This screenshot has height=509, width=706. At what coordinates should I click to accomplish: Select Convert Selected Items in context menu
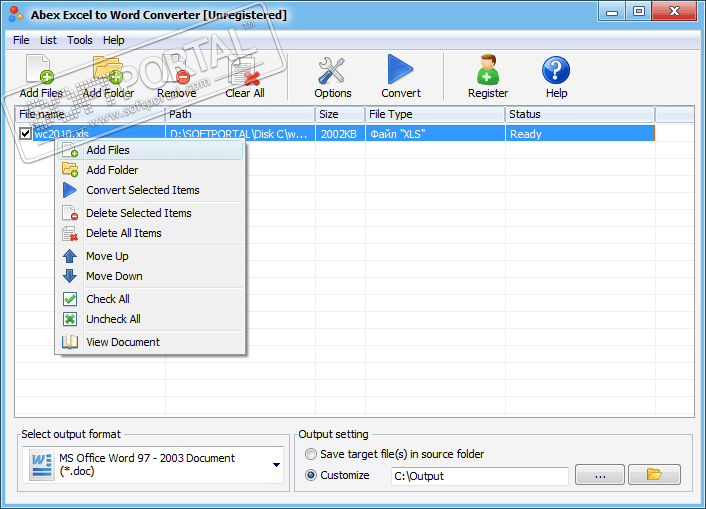coord(150,190)
